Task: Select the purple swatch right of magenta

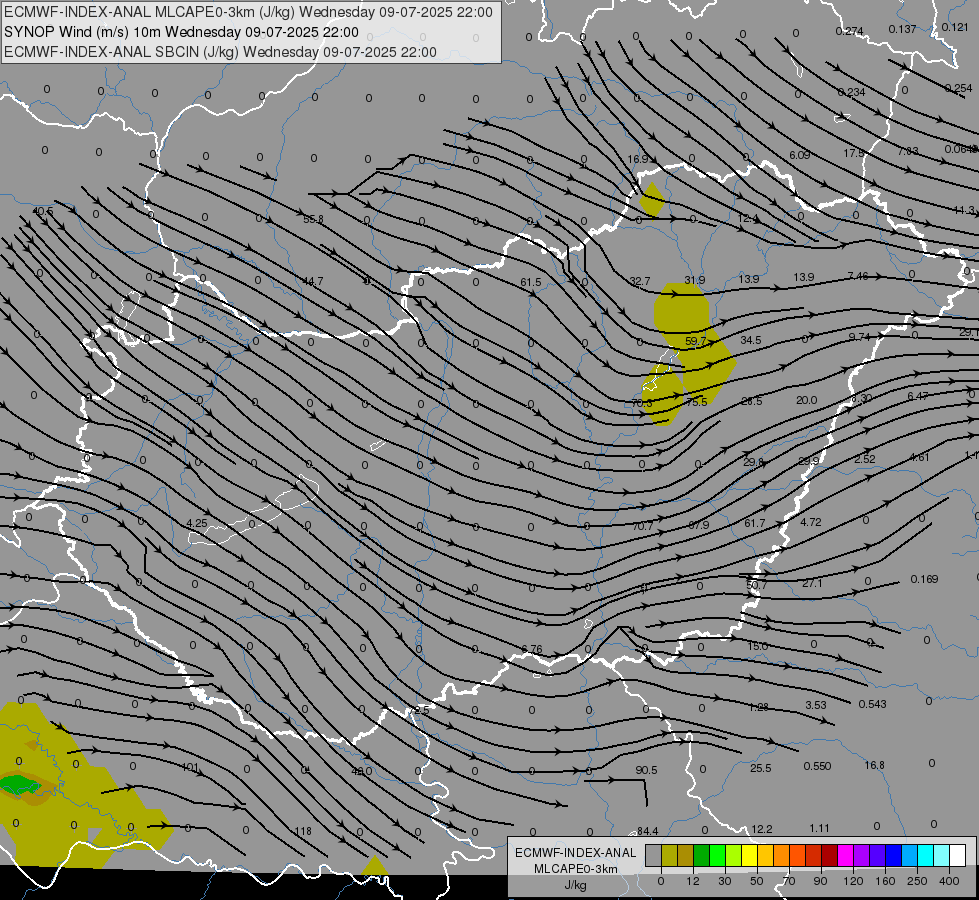Action: click(862, 855)
